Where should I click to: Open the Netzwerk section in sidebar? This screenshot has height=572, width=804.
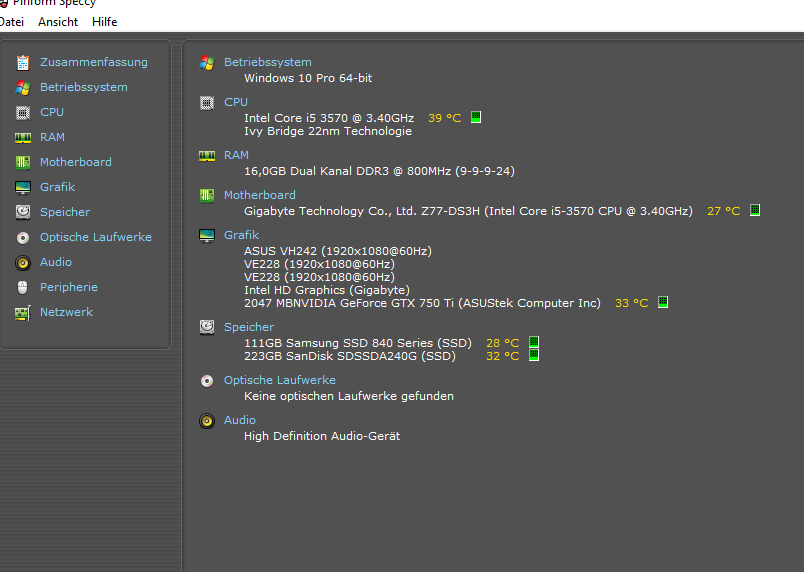[67, 312]
